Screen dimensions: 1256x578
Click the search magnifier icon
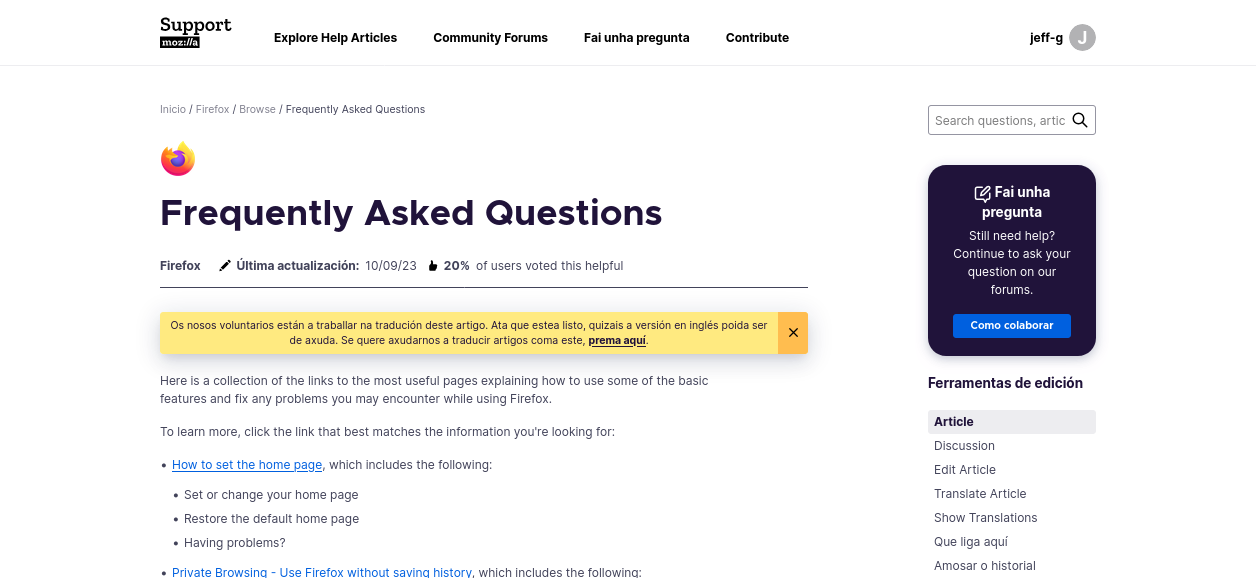tap(1080, 120)
